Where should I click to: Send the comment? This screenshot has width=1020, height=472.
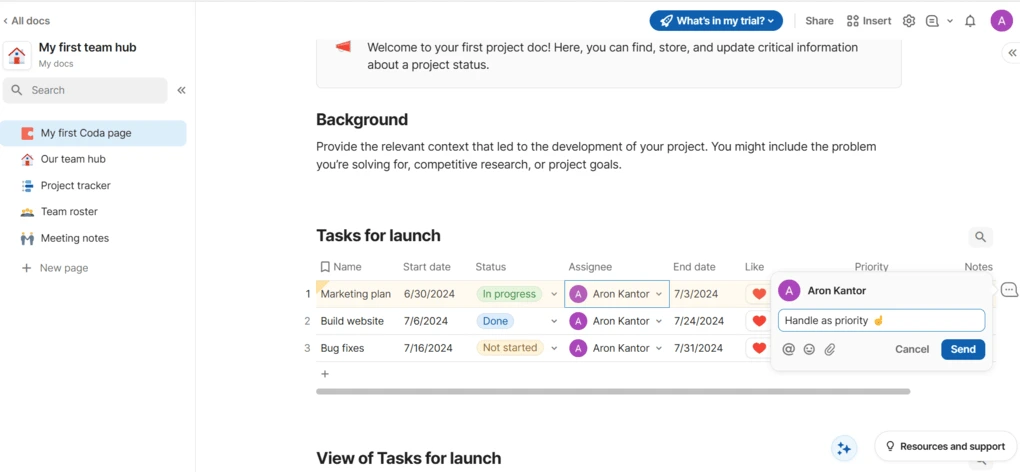coord(963,350)
